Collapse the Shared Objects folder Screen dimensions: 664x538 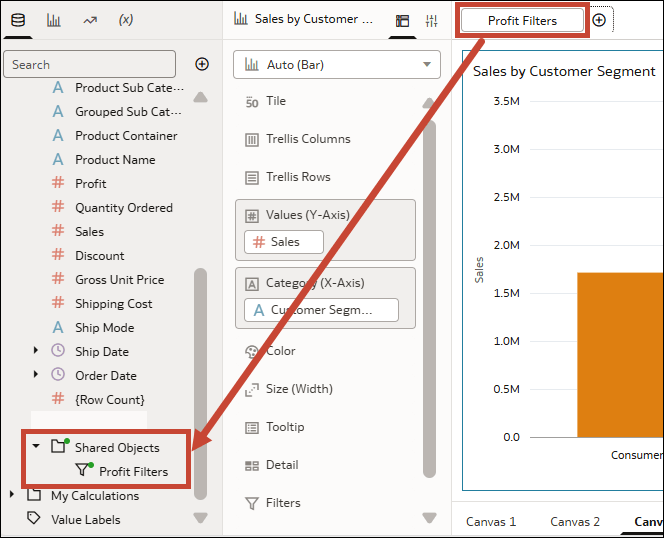click(36, 446)
